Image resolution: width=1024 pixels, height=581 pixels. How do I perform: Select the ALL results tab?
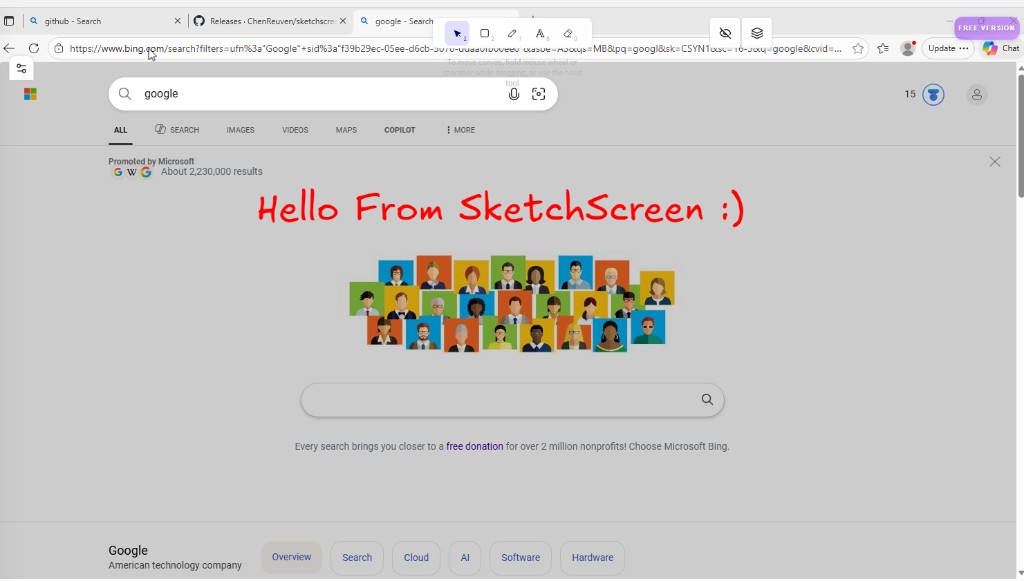tap(121, 130)
